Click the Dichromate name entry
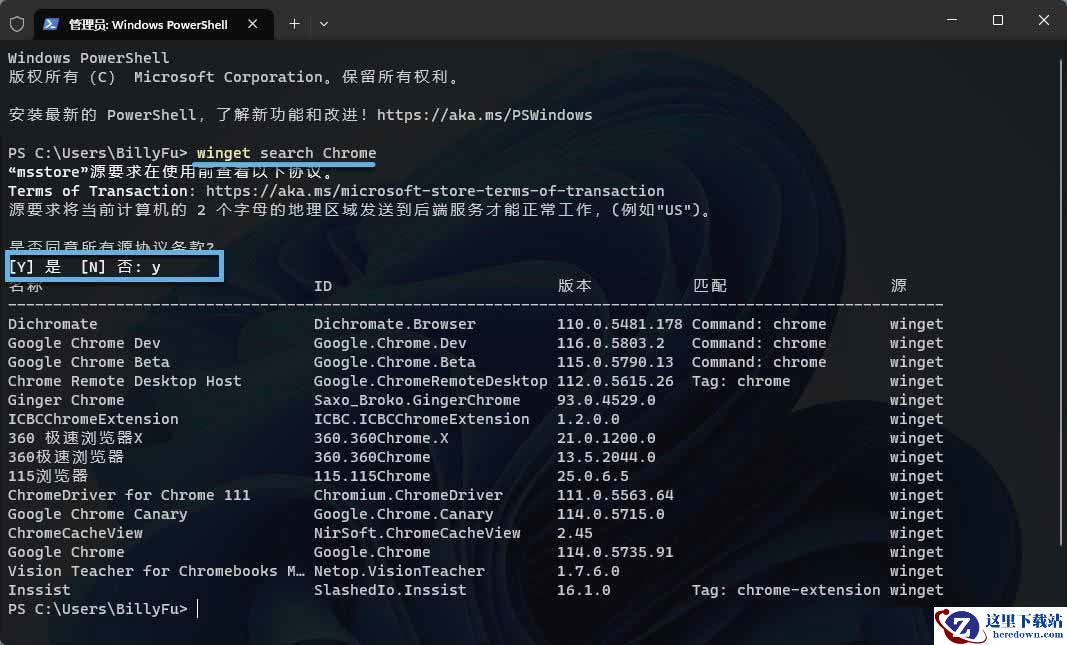This screenshot has height=645, width=1067. pos(52,325)
